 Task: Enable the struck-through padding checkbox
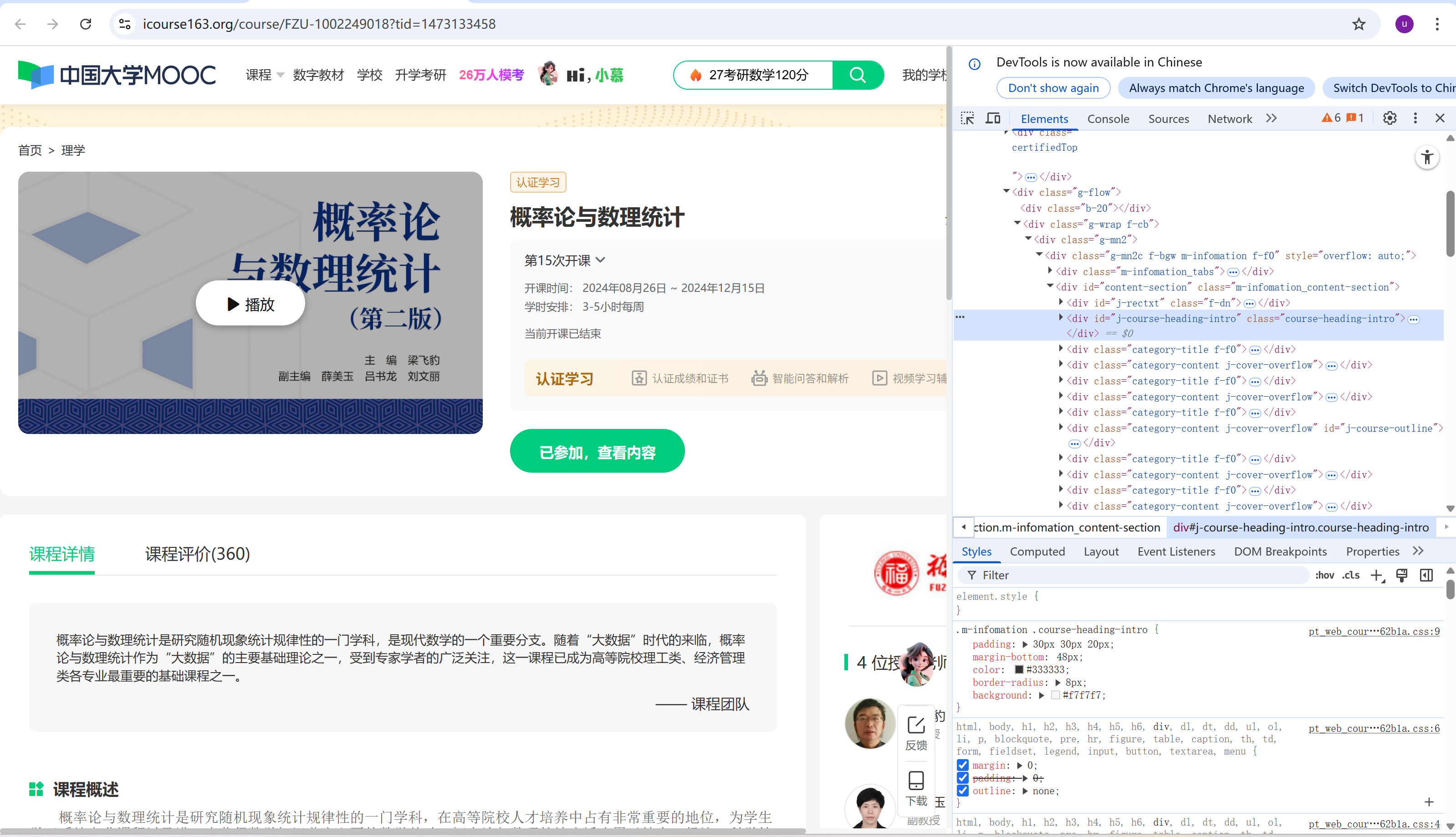click(x=963, y=778)
